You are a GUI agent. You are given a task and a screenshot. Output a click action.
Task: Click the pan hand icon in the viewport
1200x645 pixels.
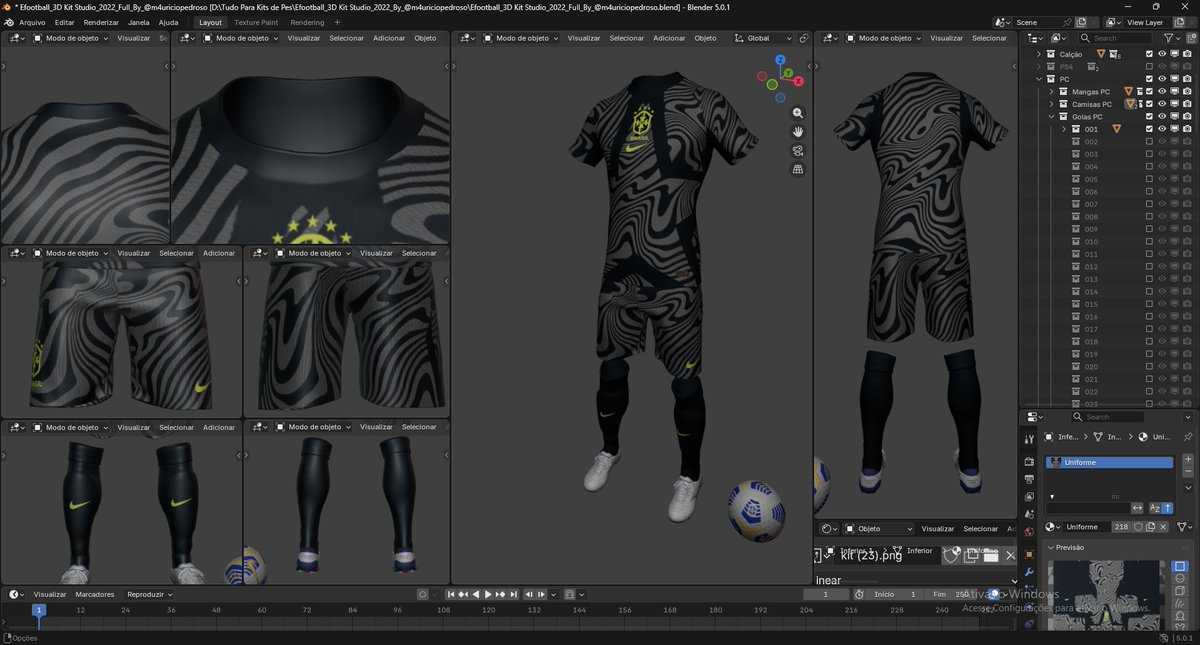click(x=798, y=132)
